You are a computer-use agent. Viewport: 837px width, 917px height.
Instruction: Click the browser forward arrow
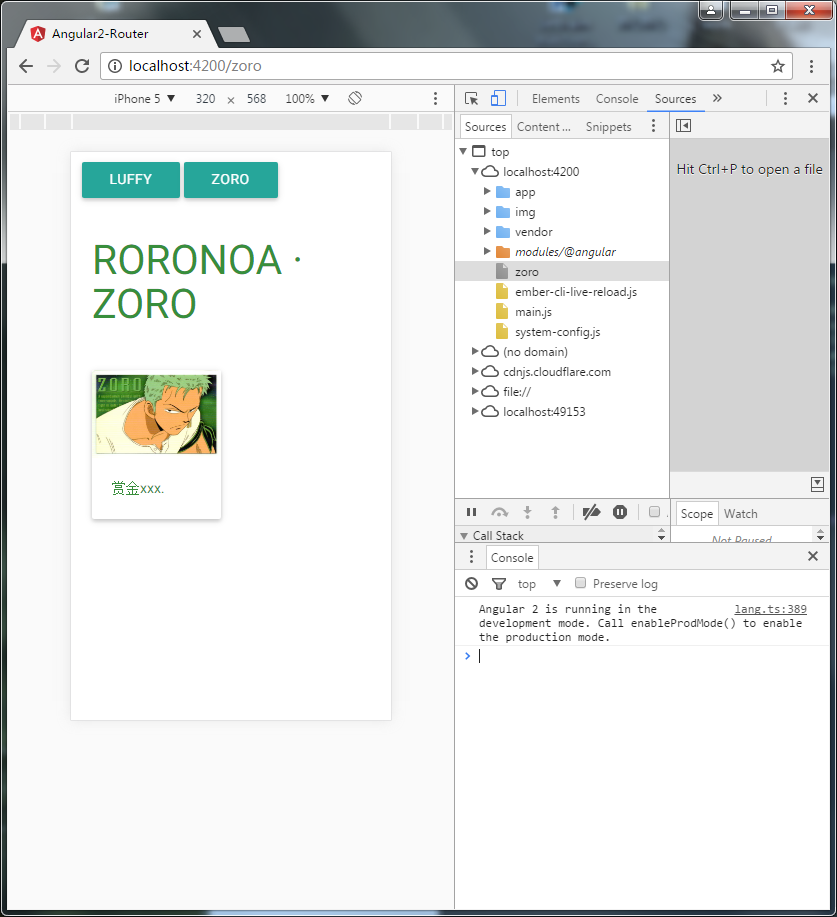[x=54, y=66]
